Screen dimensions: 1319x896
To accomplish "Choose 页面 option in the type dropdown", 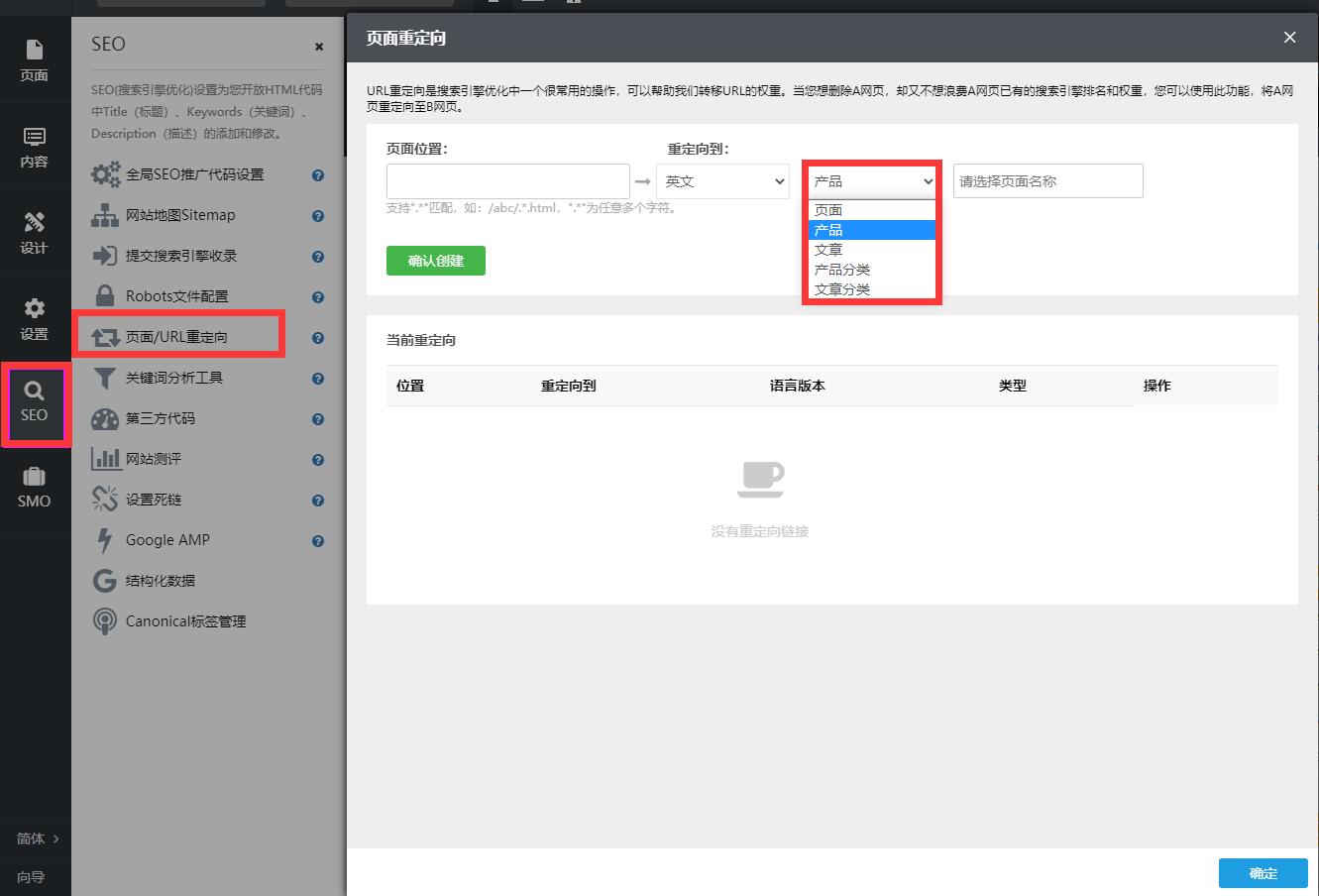I will pos(828,210).
